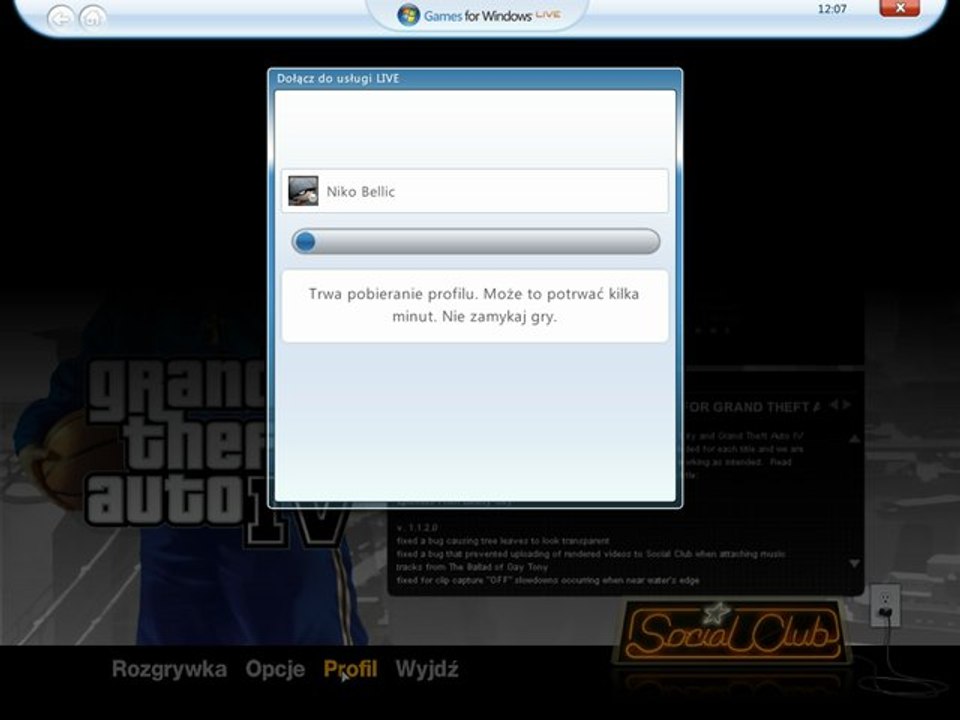960x720 pixels.
Task: Click the news panel scroll down arrow
Action: point(854,563)
